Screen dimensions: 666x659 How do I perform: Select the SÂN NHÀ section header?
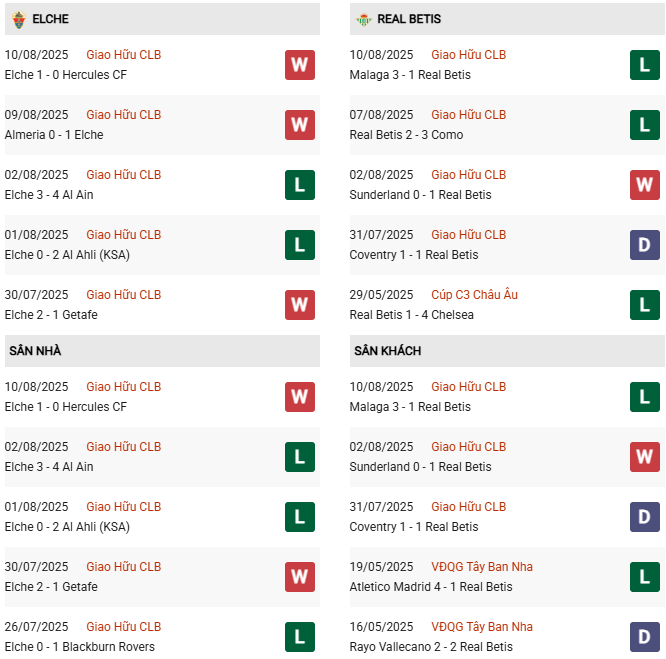[35, 351]
